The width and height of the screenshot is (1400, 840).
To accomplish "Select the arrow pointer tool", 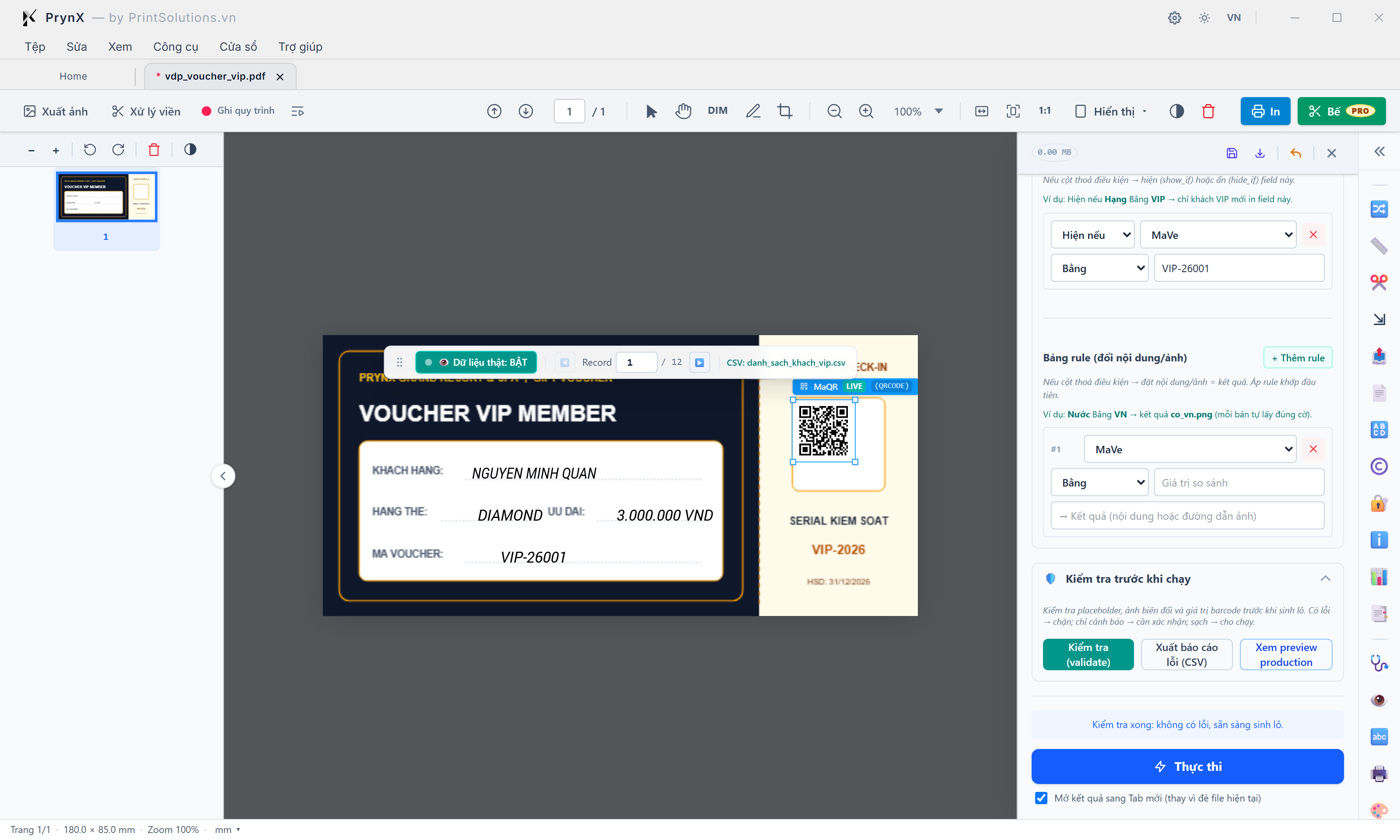I will tap(651, 112).
